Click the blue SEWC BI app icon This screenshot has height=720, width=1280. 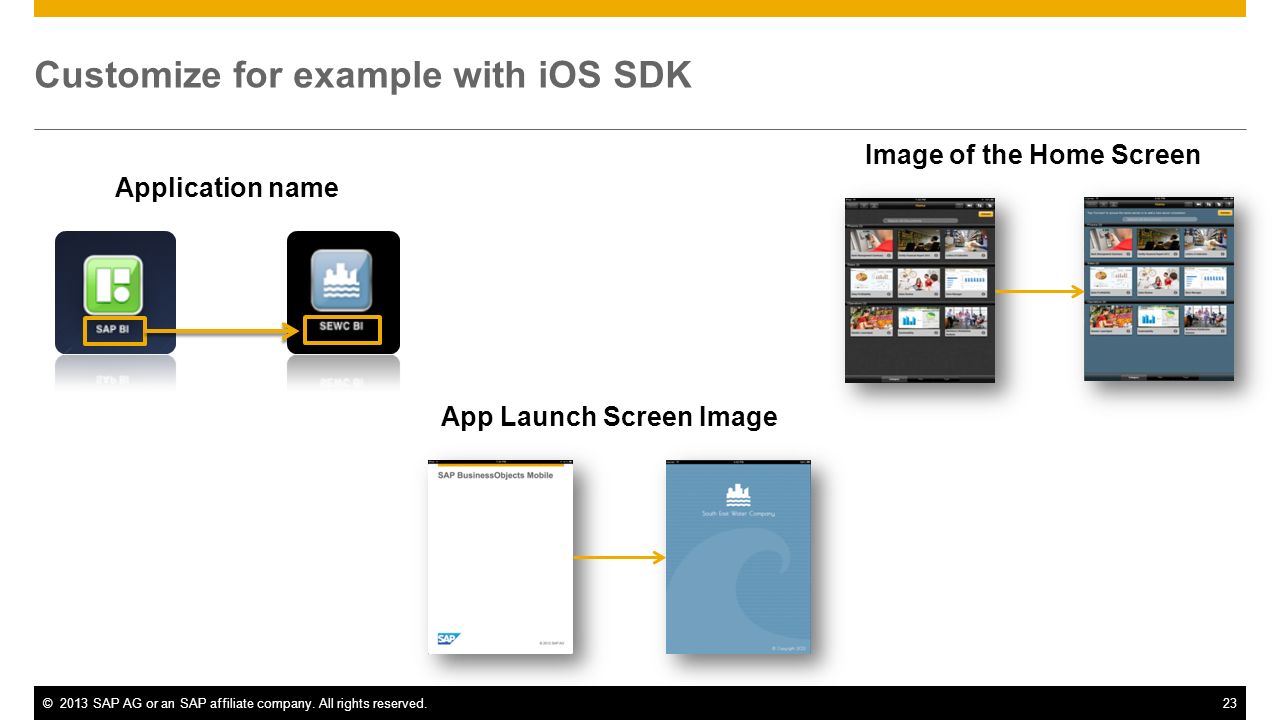coord(342,280)
